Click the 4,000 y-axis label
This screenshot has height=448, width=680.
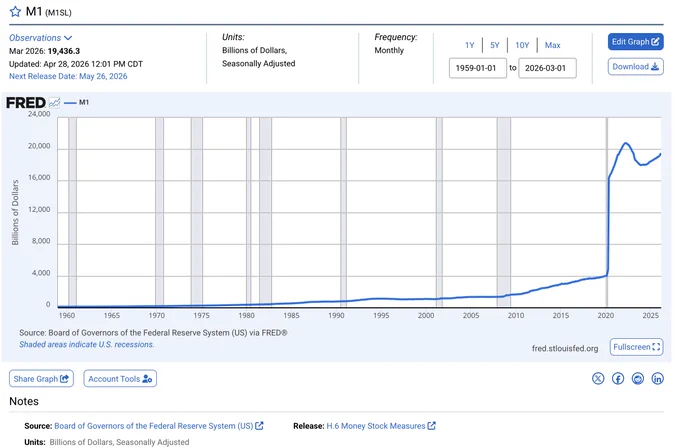point(41,273)
